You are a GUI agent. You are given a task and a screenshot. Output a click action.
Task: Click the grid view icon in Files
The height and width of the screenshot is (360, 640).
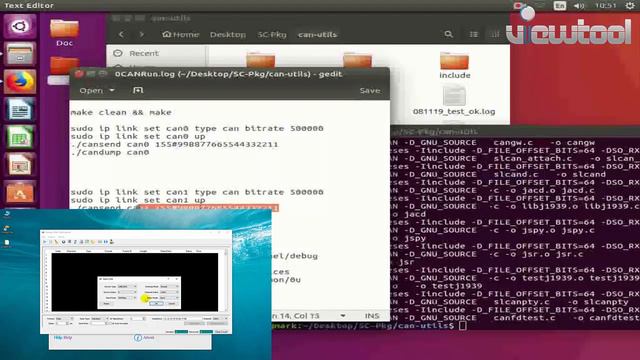(495, 35)
